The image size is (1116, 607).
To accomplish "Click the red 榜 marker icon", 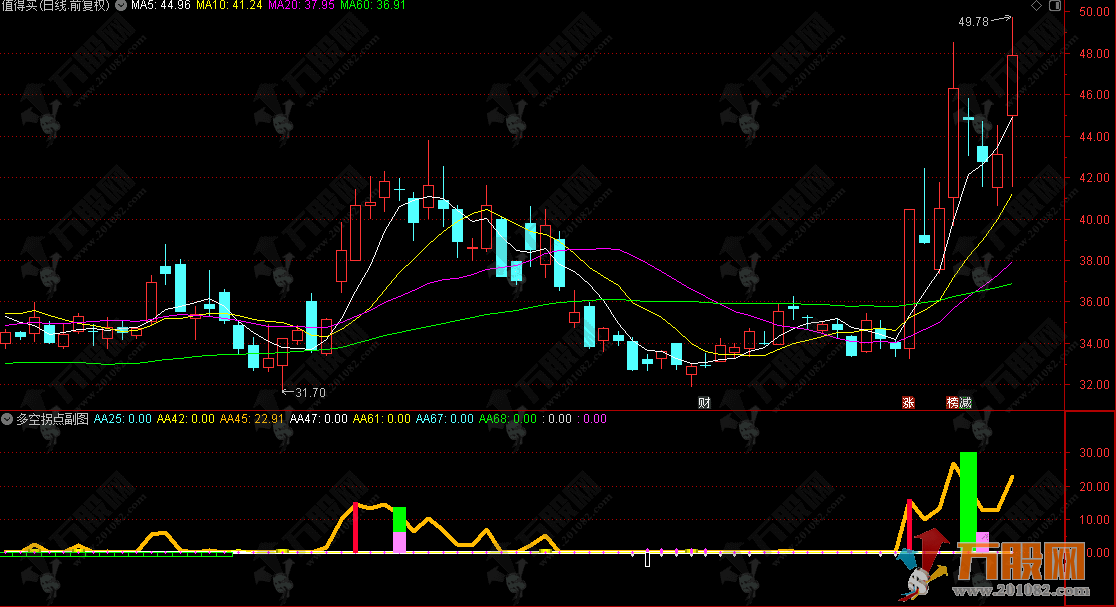I will pyautogui.click(x=953, y=403).
